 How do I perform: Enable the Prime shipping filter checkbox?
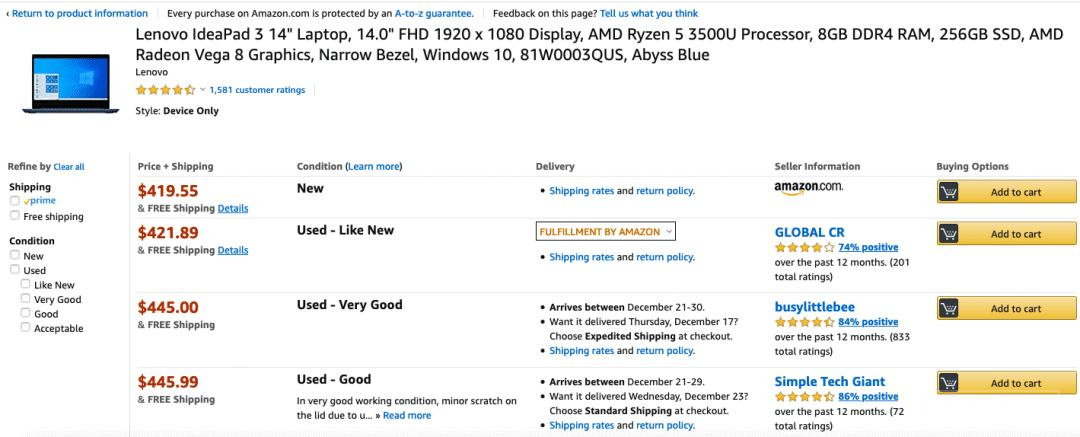[15, 201]
